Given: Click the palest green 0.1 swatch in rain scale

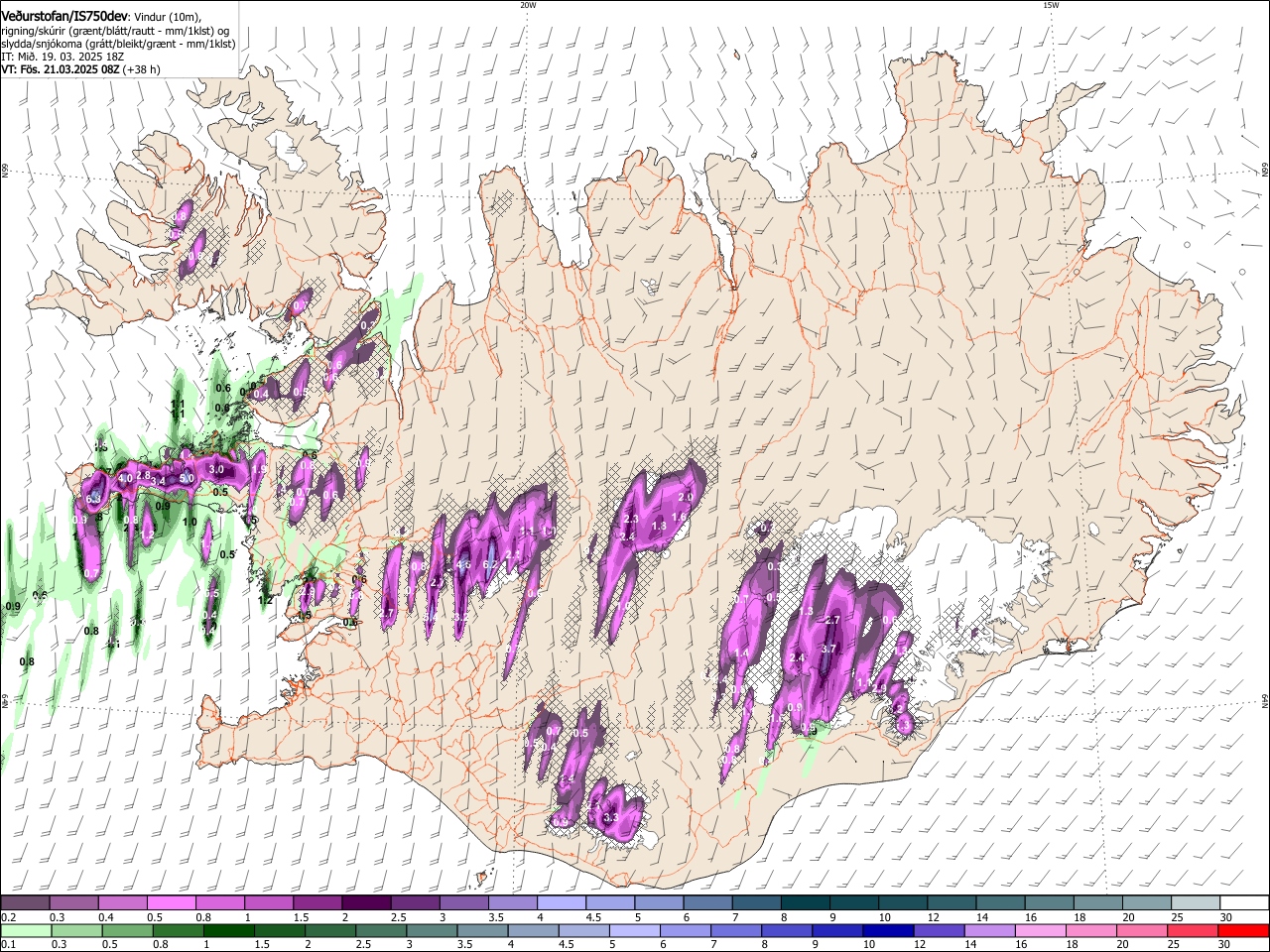Looking at the screenshot, I should (26, 930).
